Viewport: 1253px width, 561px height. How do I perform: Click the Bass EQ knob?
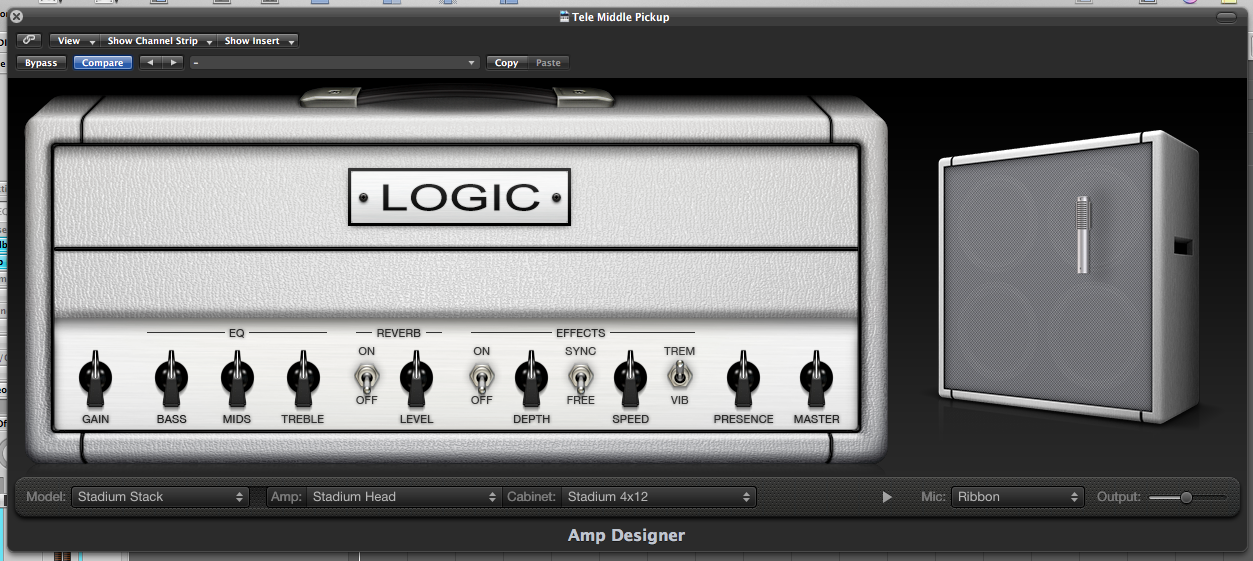click(171, 379)
